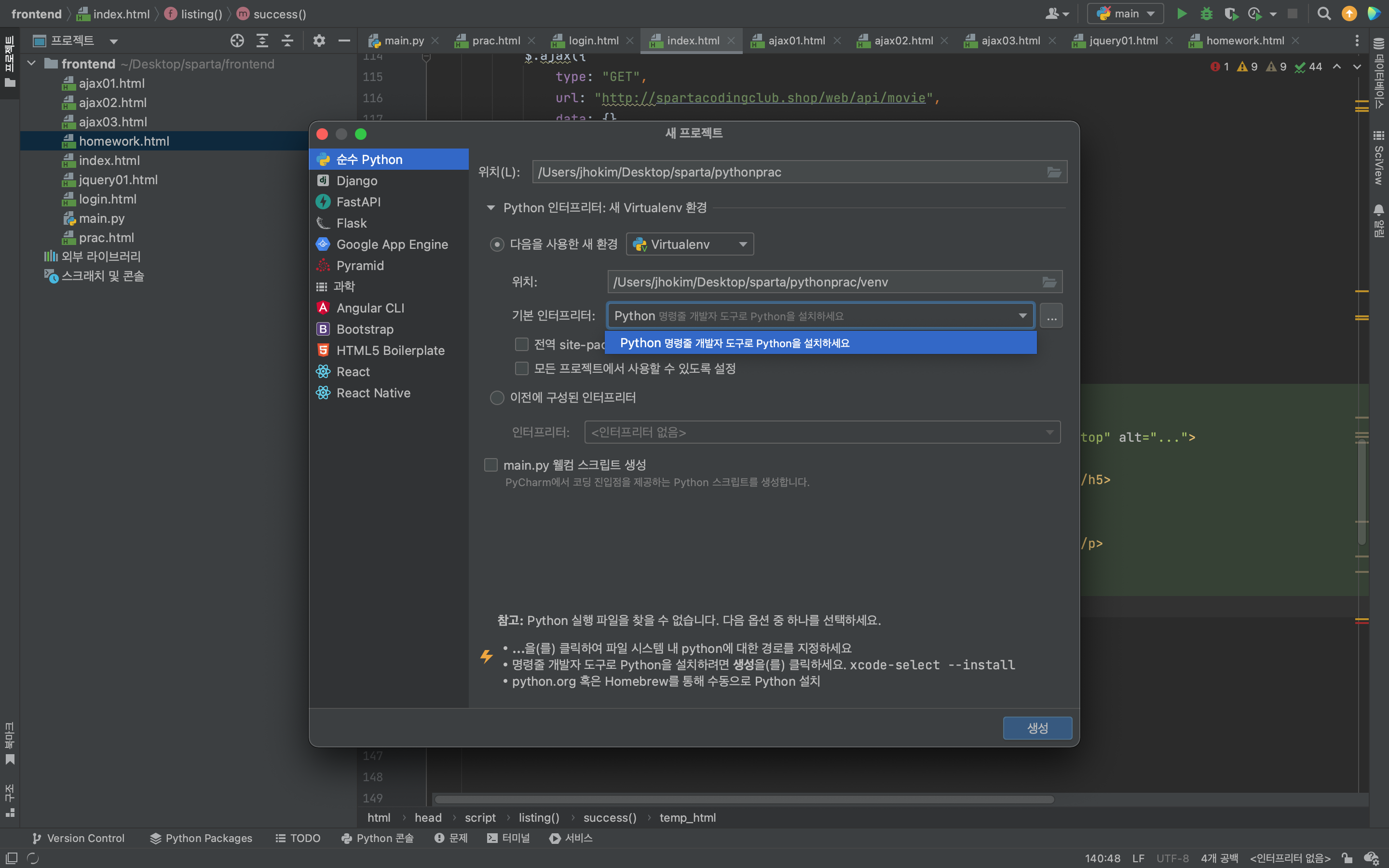Go to previous highlighted error
This screenshot has width=1389, height=868.
(x=1337, y=67)
